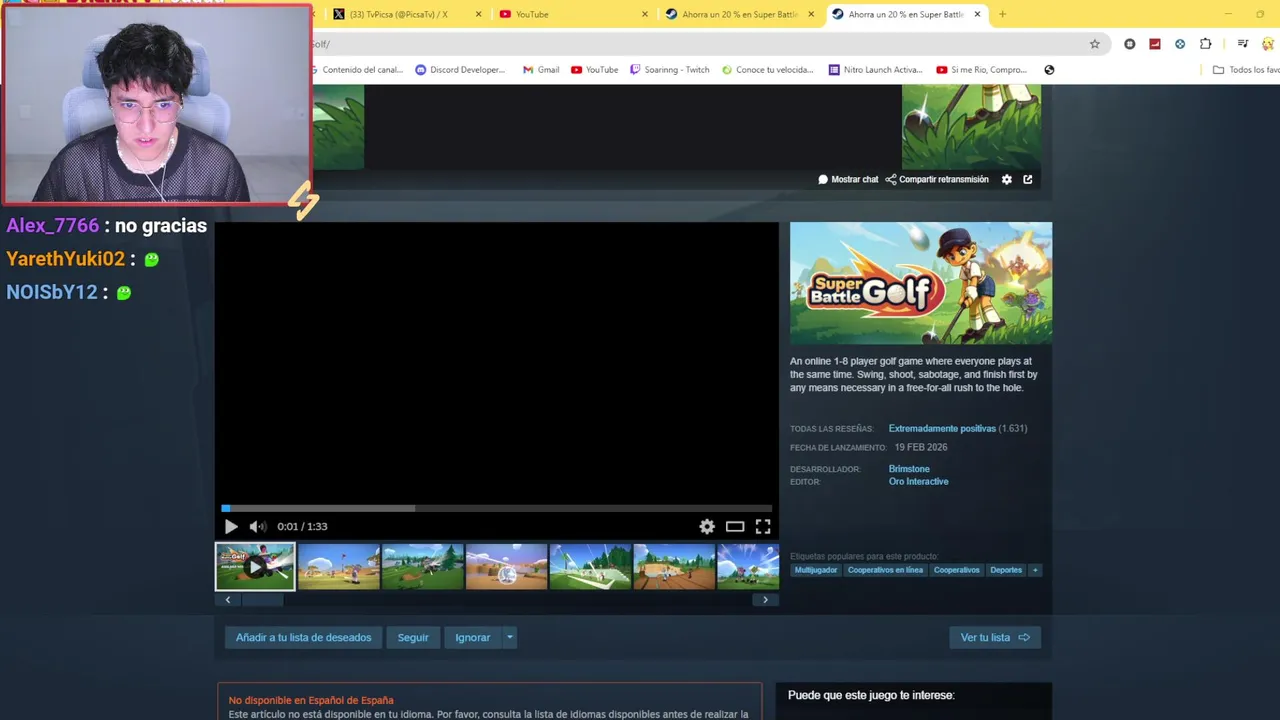1280x720 pixels.
Task: Open Conoce tu velocidad bookmark
Action: click(x=767, y=70)
